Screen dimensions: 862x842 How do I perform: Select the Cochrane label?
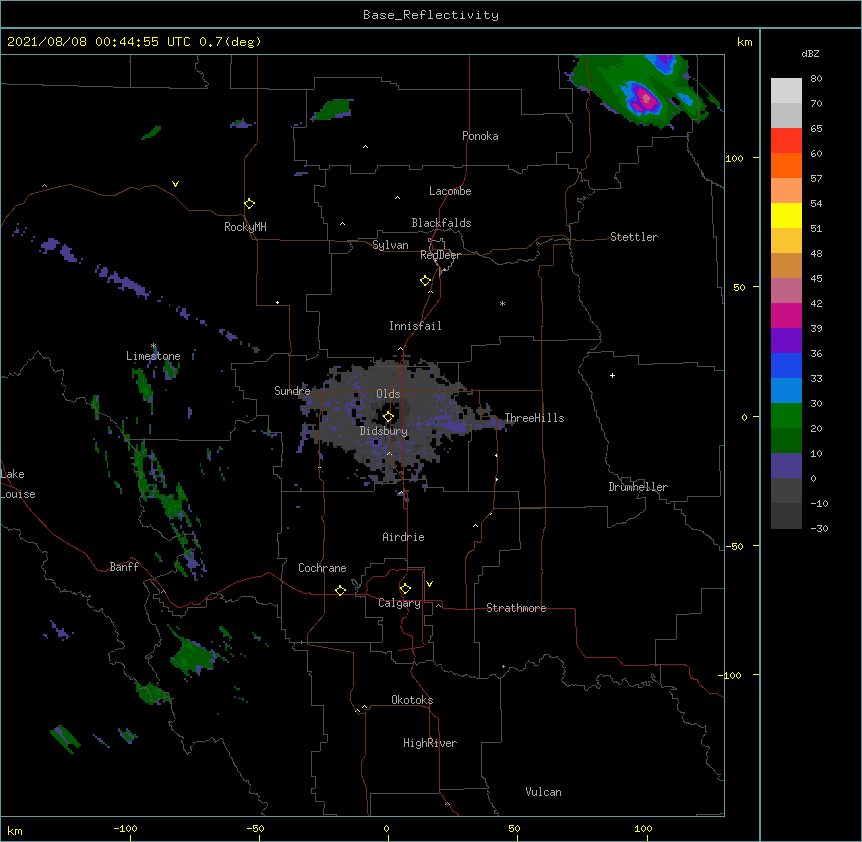tap(322, 568)
